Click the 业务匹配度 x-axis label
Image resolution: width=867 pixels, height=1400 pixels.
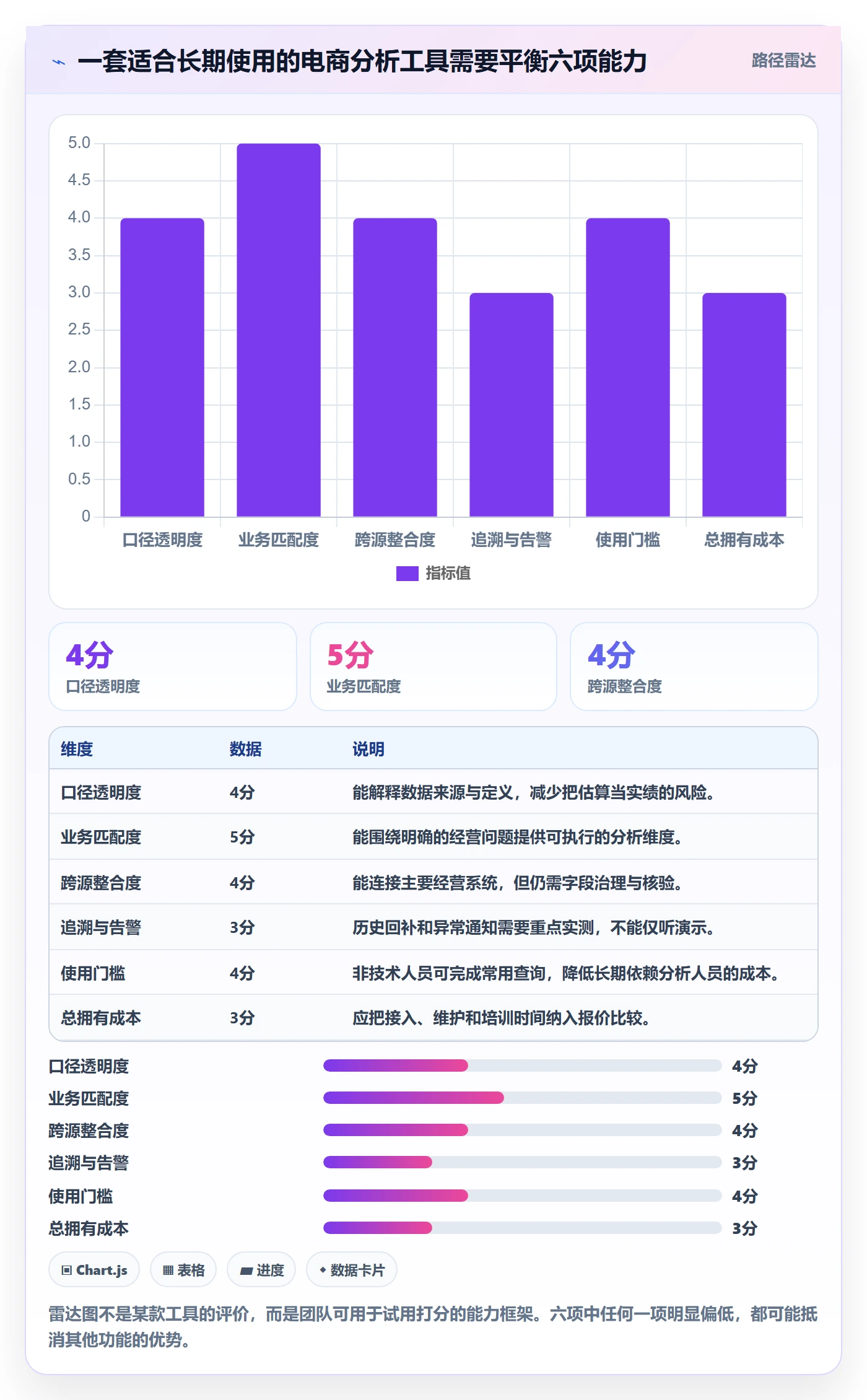[279, 540]
